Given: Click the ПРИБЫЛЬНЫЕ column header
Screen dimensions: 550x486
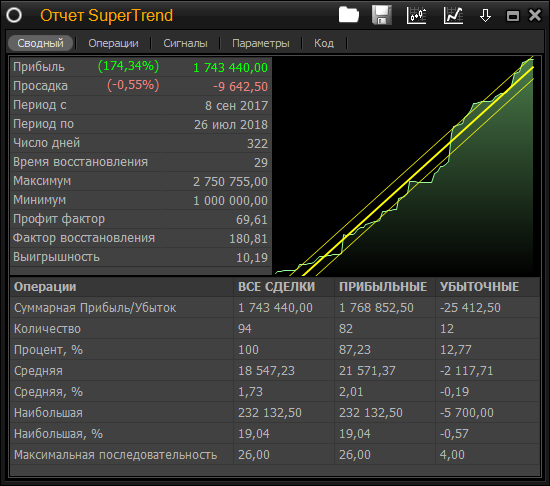Looking at the screenshot, I should coord(383,287).
